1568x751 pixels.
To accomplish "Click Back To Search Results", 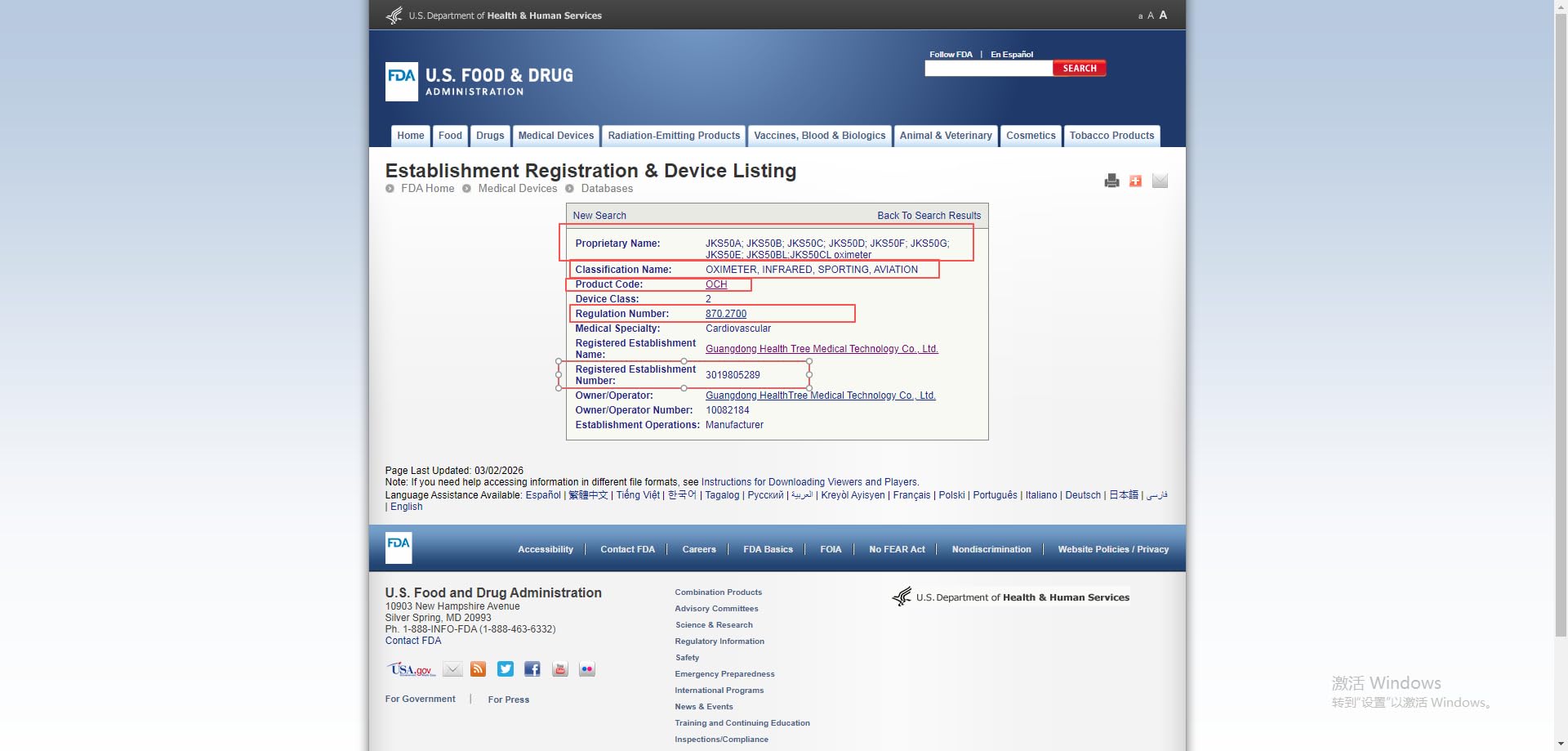I will click(x=929, y=216).
